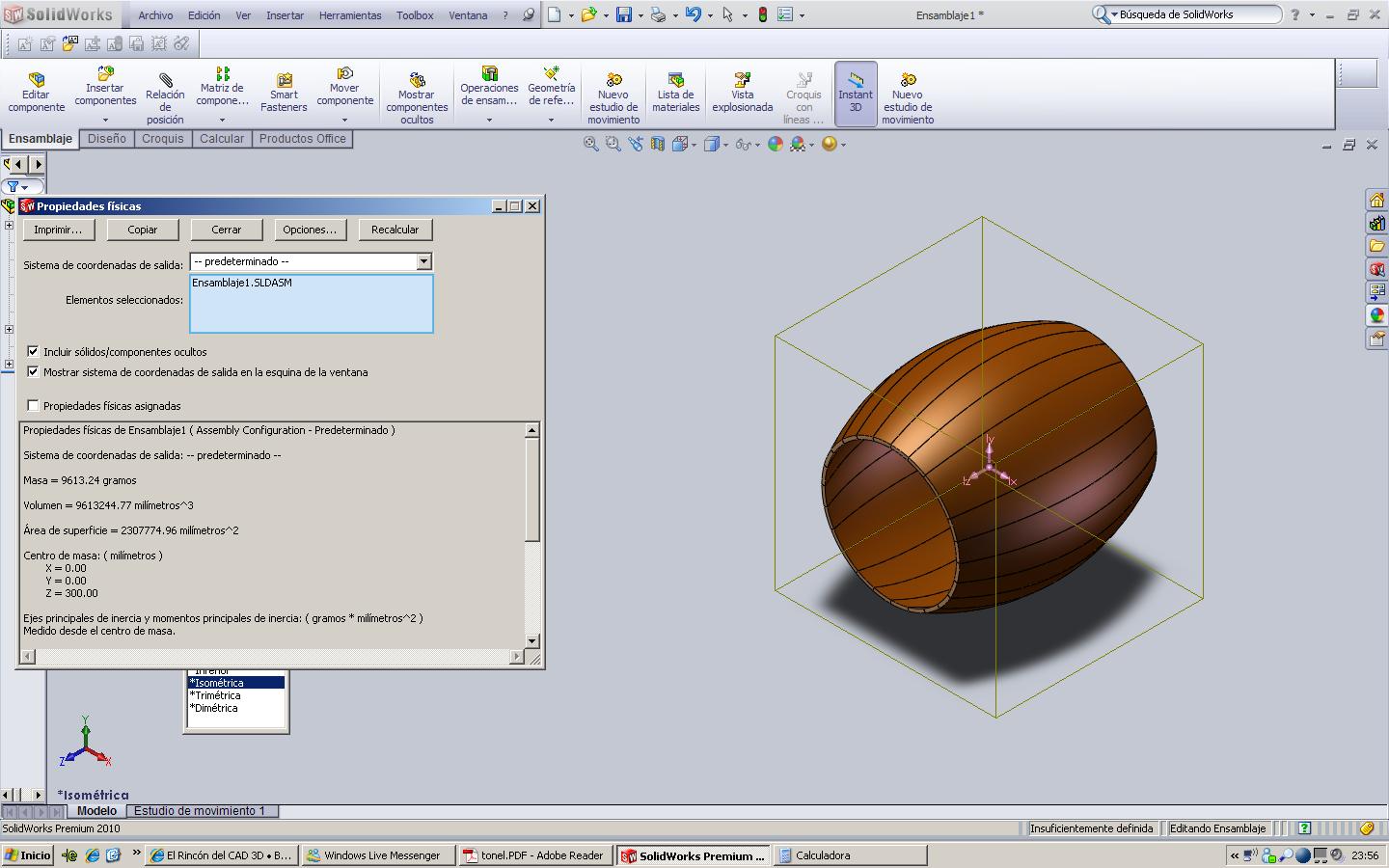Screen dimensions: 1389x868
Task: Click the Section view icon
Action: (x=658, y=144)
